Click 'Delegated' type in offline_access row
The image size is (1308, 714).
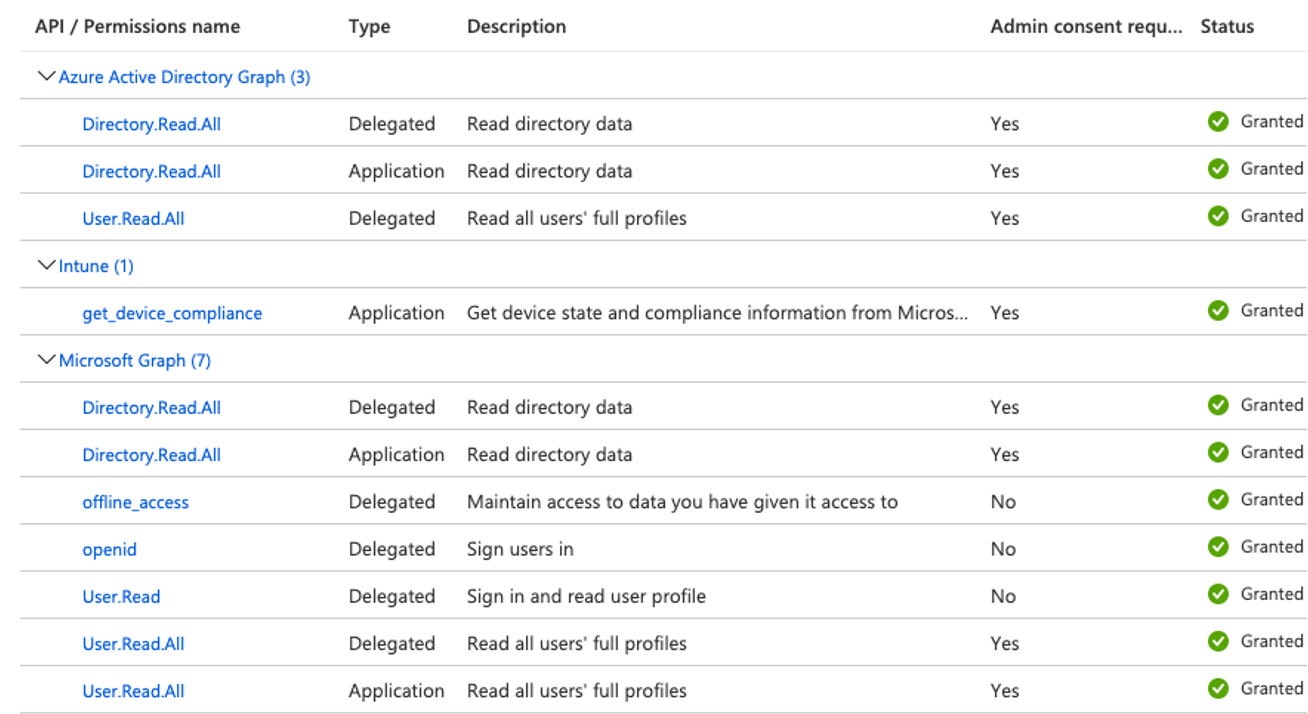pos(392,502)
